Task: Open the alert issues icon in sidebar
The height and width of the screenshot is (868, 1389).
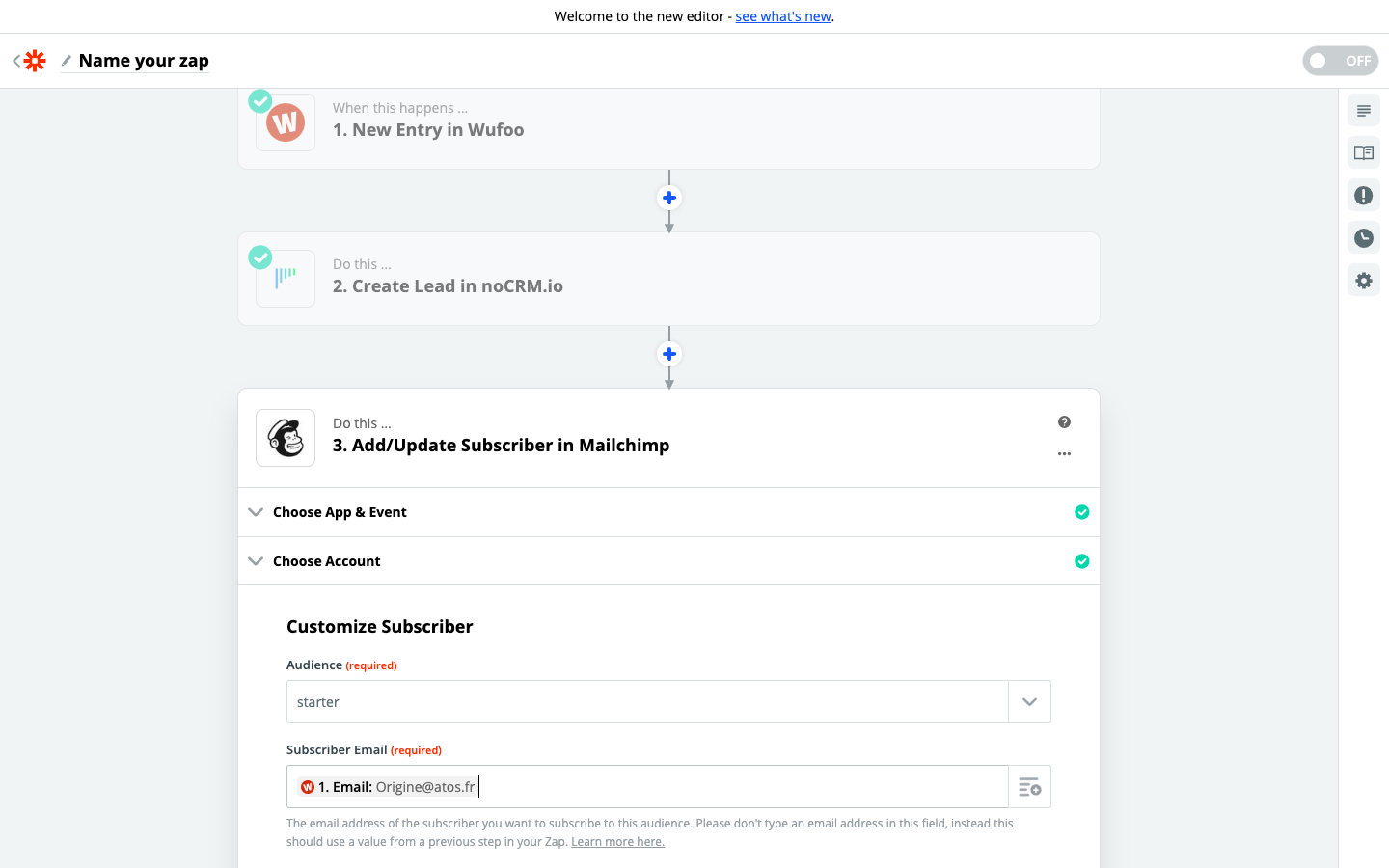Action: pos(1363,196)
